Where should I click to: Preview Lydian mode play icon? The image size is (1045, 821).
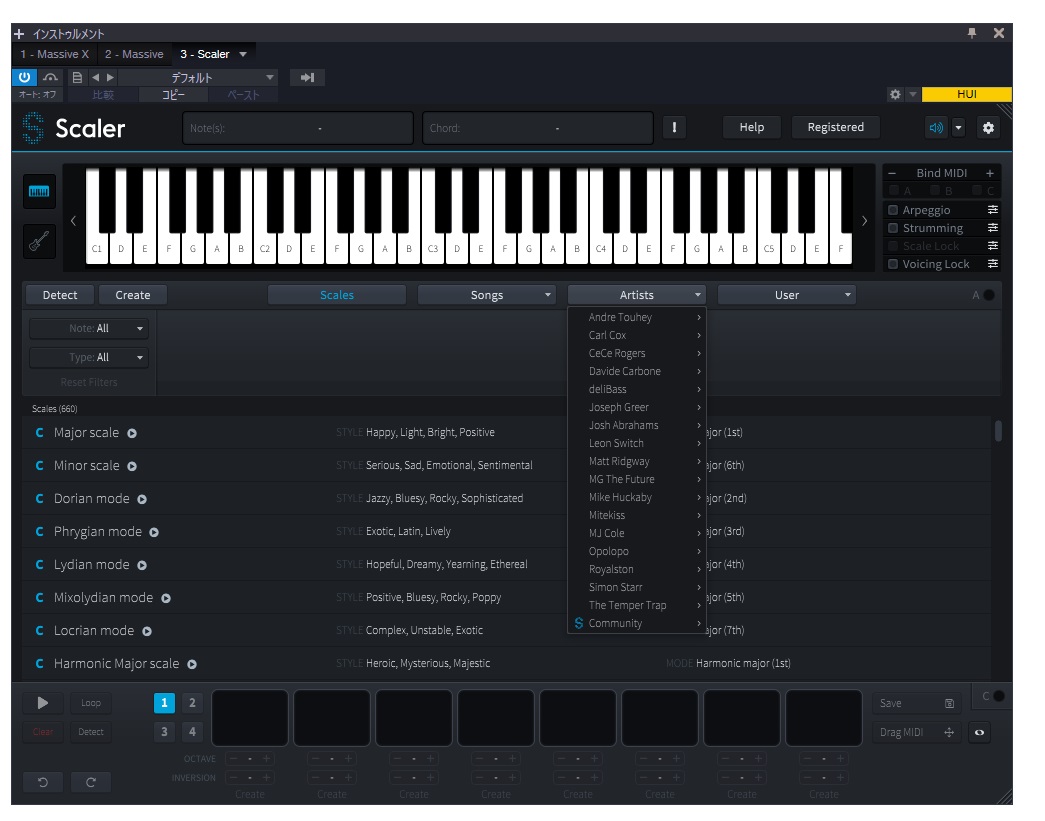[x=142, y=565]
